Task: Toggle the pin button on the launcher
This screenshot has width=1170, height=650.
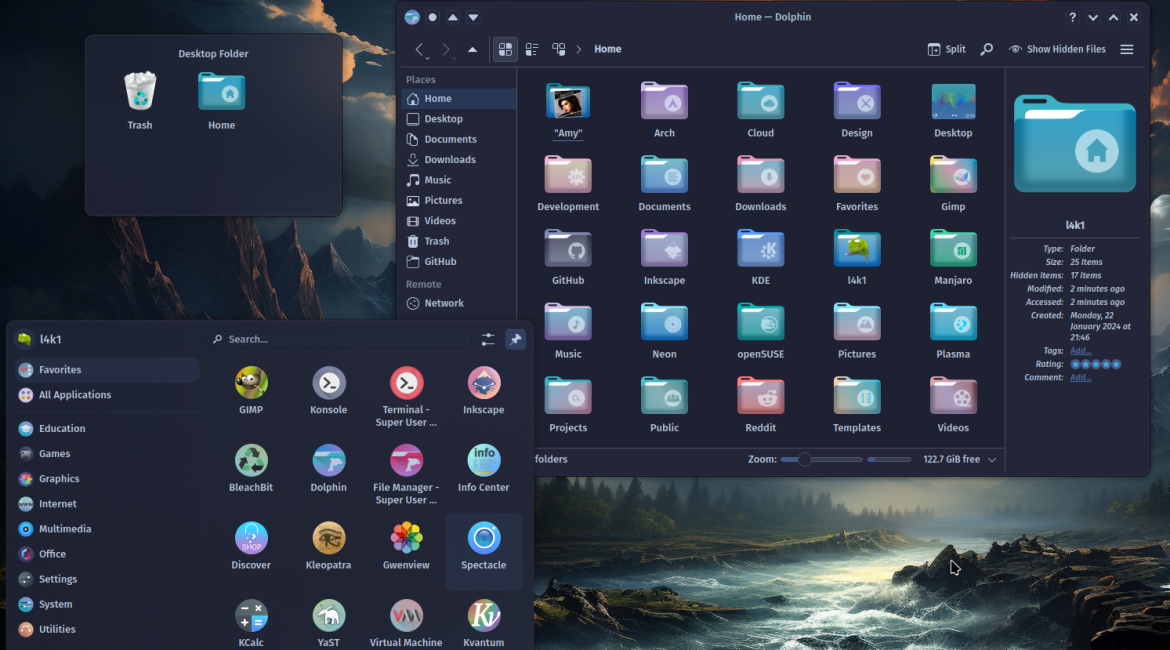Action: tap(515, 340)
